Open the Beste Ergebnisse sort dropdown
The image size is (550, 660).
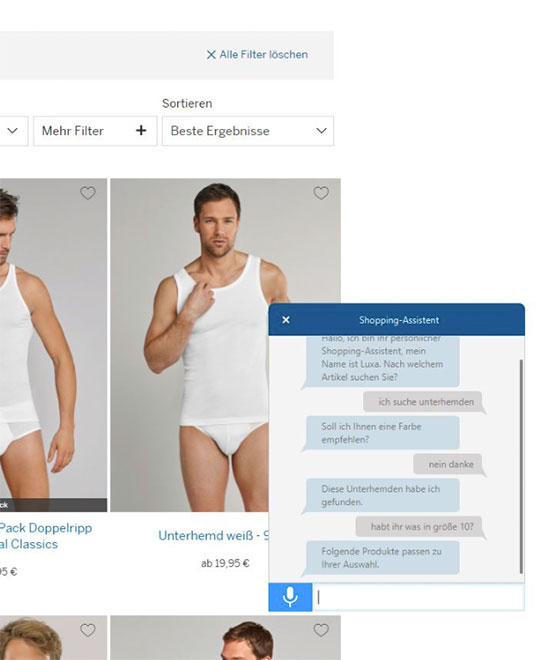(248, 131)
